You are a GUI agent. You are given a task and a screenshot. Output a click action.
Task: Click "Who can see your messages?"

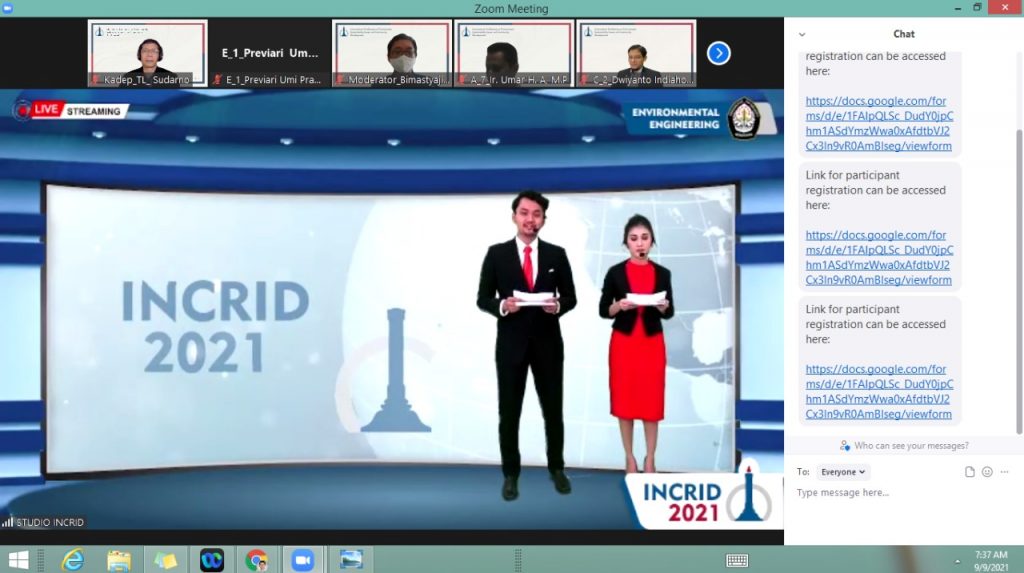904,445
